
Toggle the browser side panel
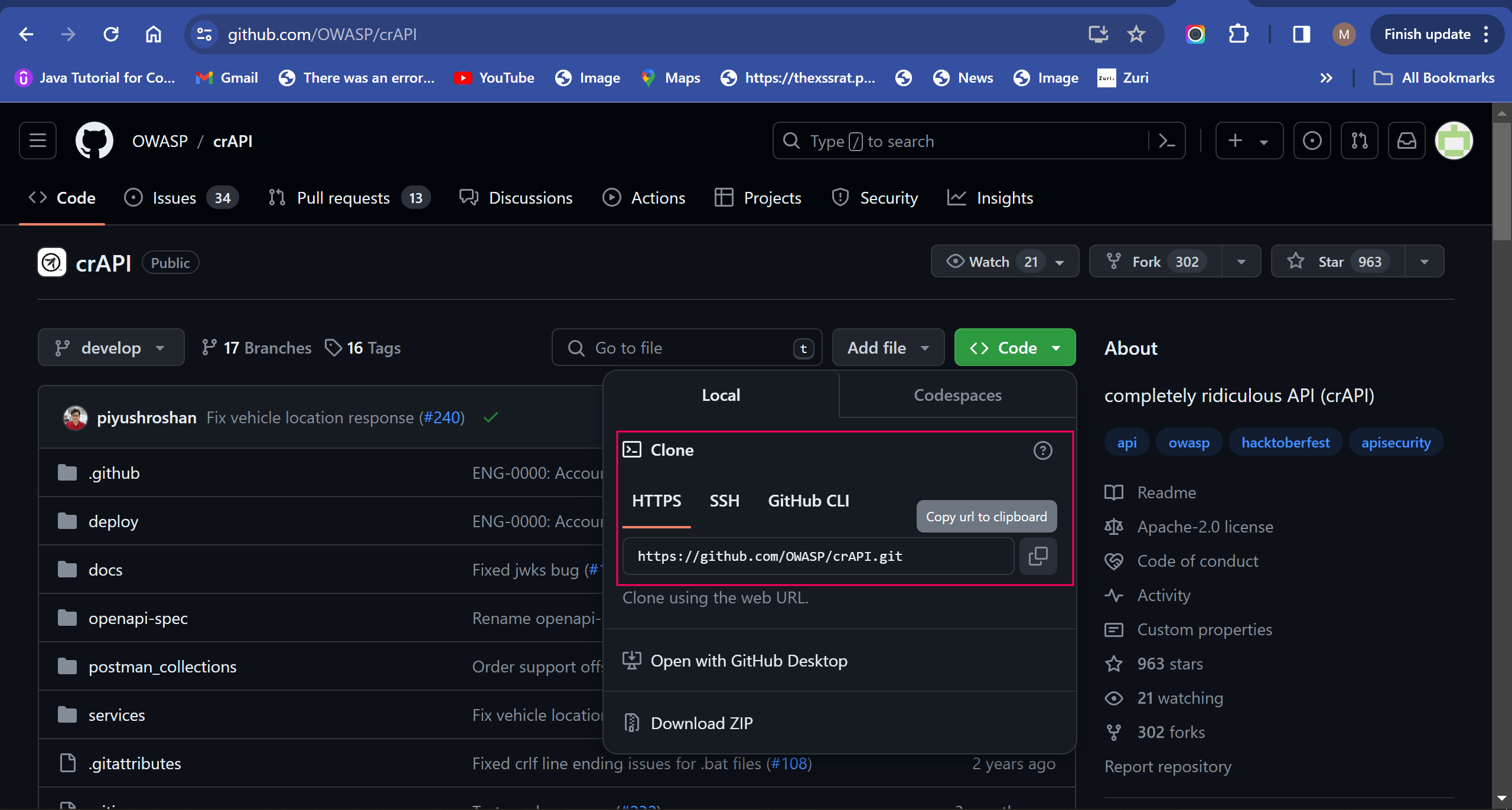coord(1301,34)
